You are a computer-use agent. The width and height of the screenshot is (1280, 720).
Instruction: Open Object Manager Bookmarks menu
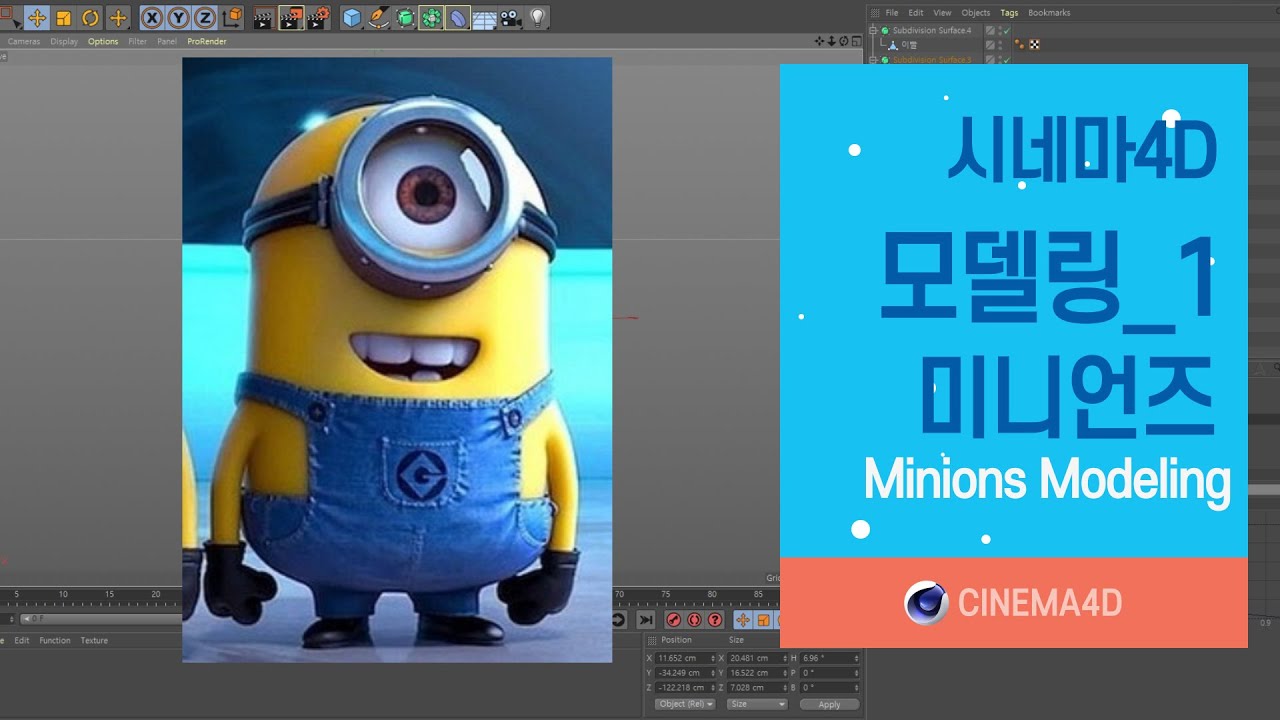[1049, 13]
